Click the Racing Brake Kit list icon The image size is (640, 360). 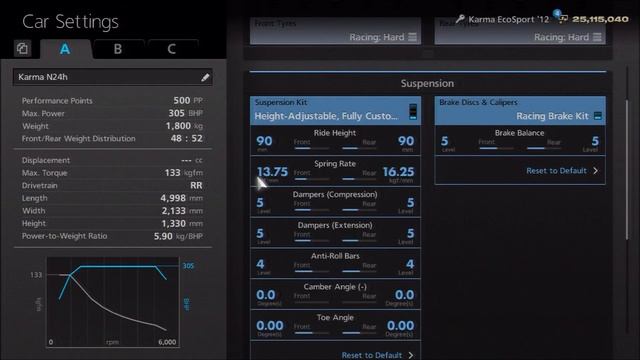pos(598,116)
